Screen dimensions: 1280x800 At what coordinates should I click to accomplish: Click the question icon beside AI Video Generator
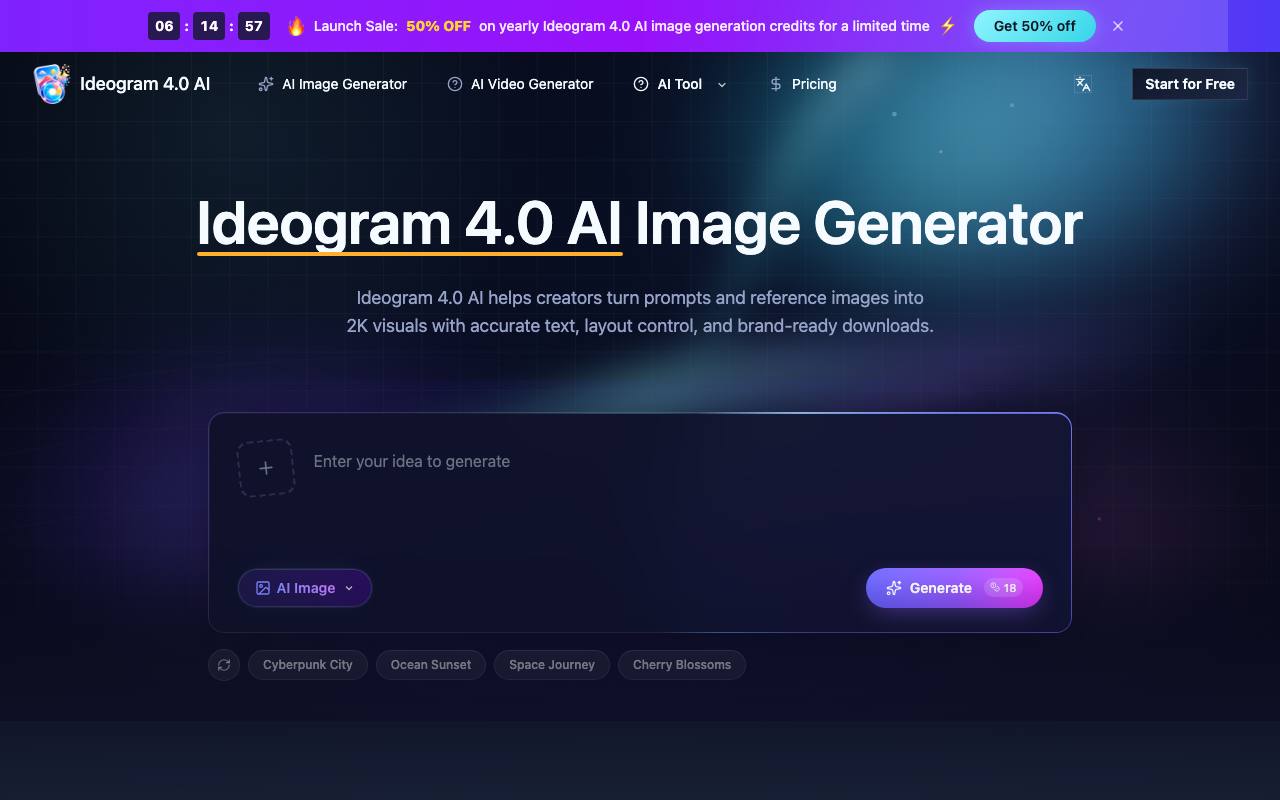pyautogui.click(x=455, y=84)
